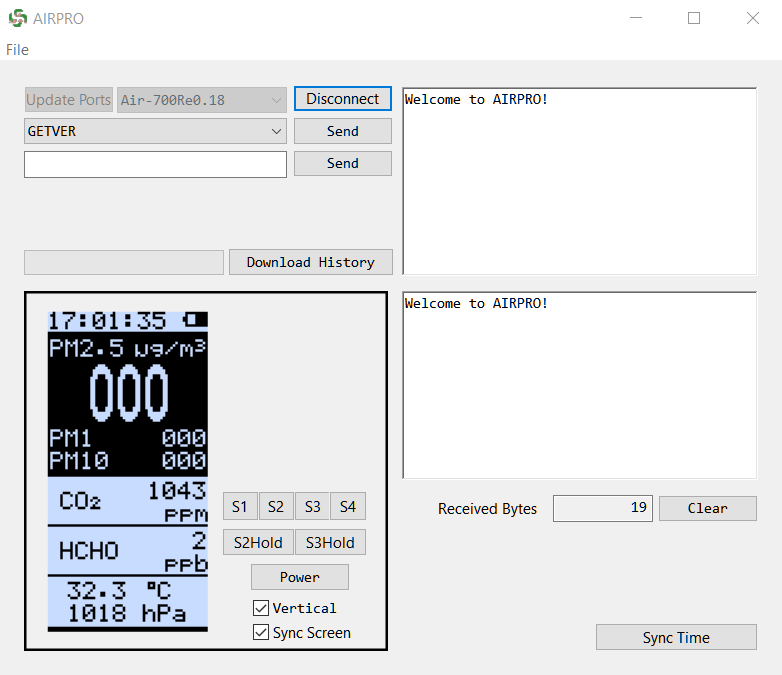
Task: Click the 1018 hPa pressure reading
Action: (x=127, y=613)
